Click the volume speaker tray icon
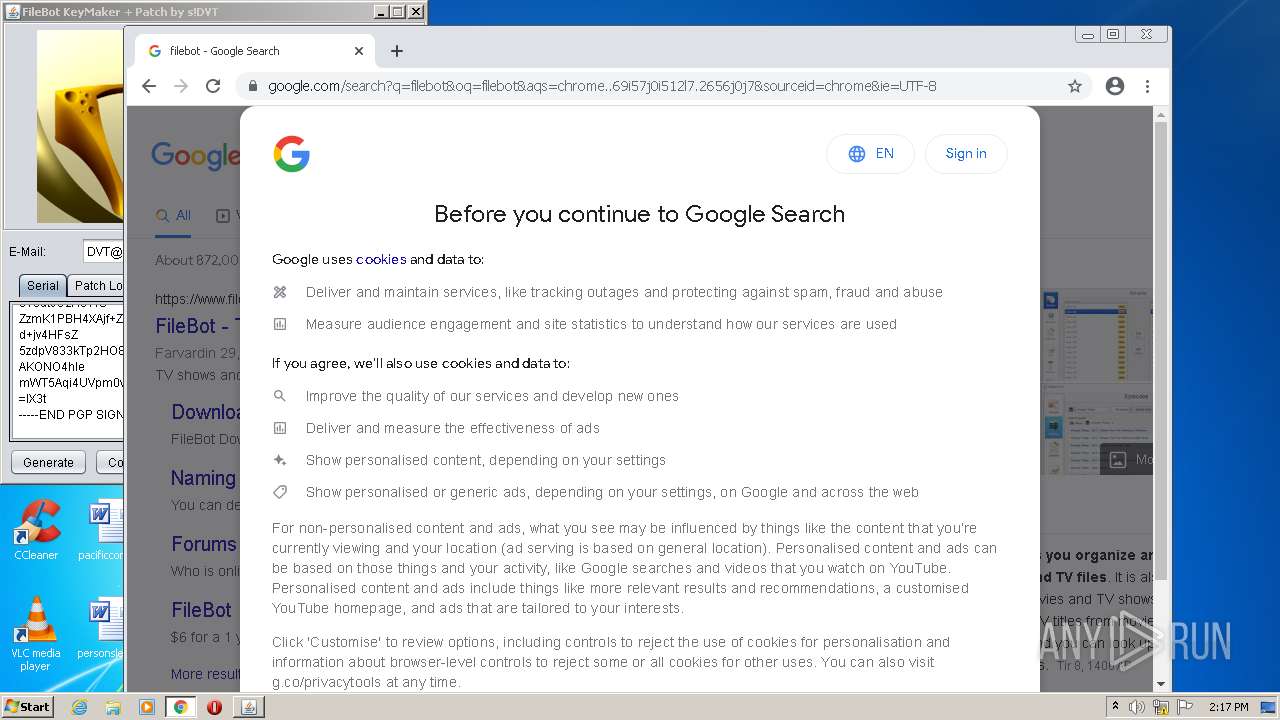The image size is (1280, 720). pyautogui.click(x=1138, y=707)
